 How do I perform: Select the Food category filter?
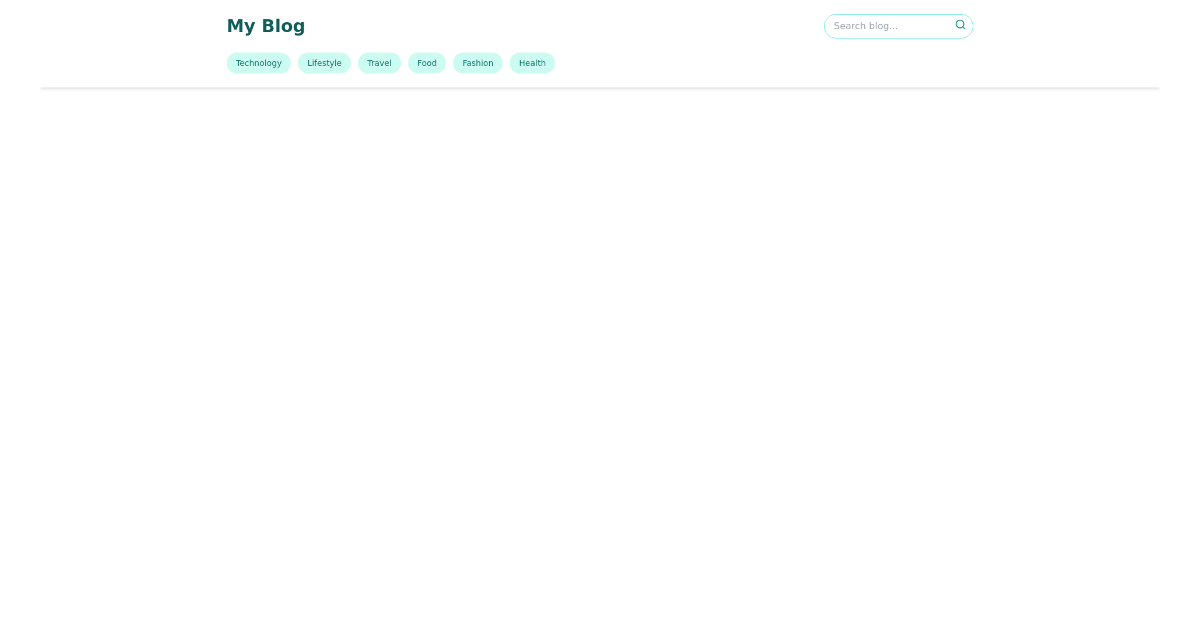tap(426, 63)
